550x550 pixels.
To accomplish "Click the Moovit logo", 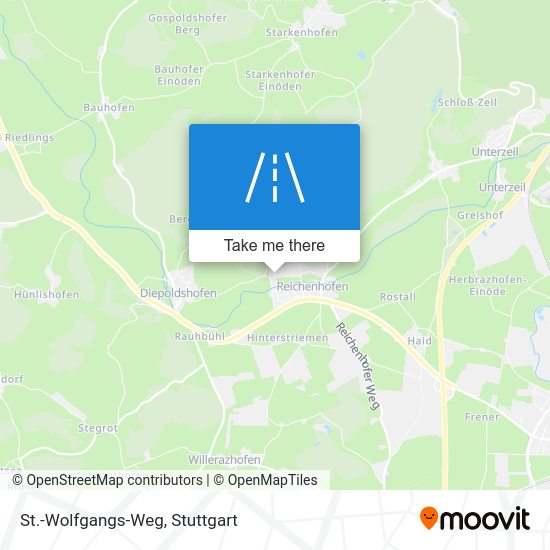I will 475,518.
